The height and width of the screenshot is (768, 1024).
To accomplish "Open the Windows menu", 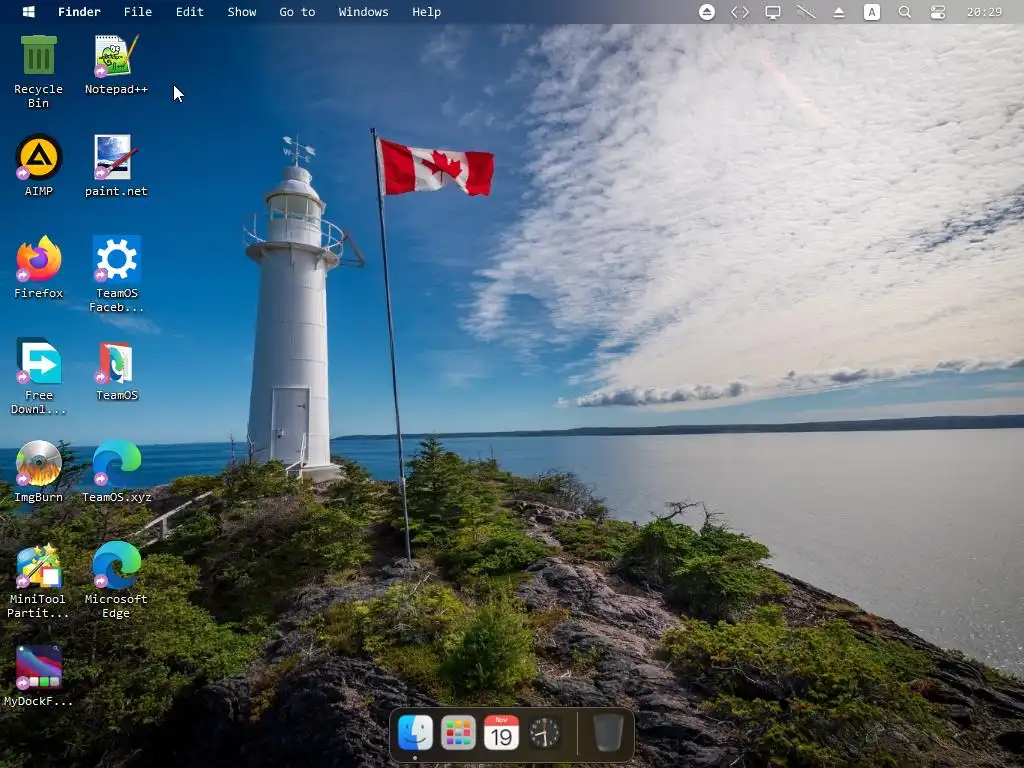I will tap(363, 12).
